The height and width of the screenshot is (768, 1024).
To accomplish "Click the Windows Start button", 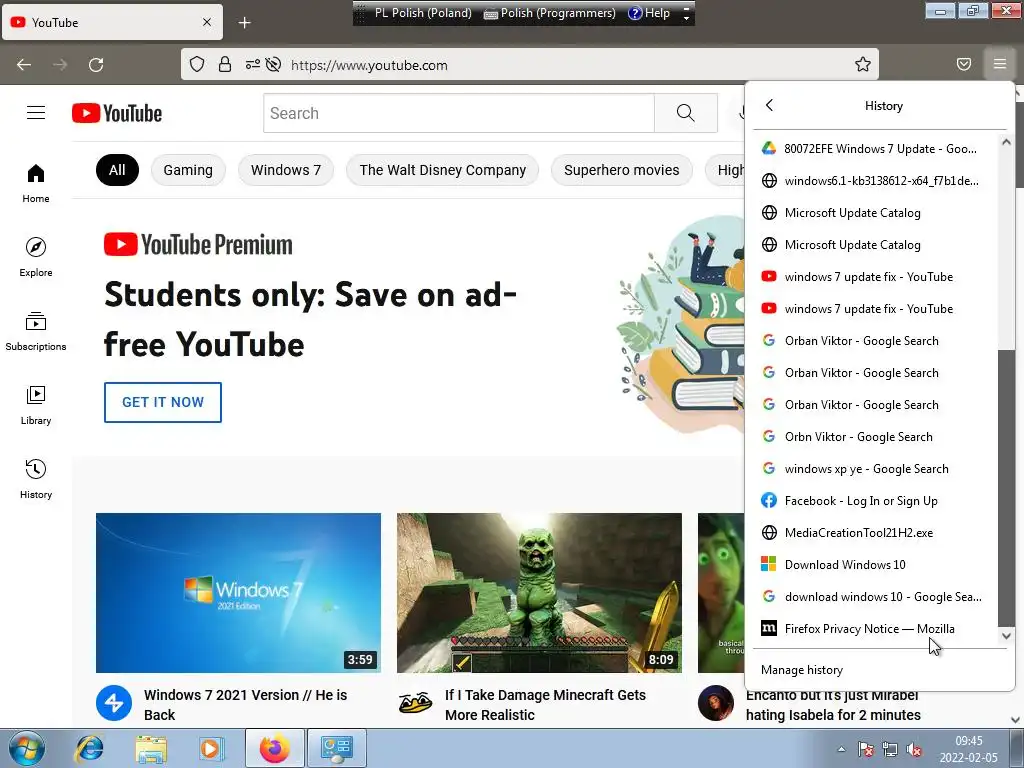I will [26, 748].
